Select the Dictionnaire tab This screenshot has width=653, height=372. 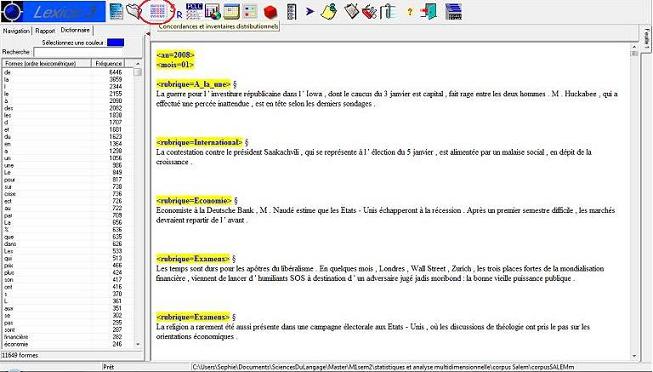pos(75,30)
